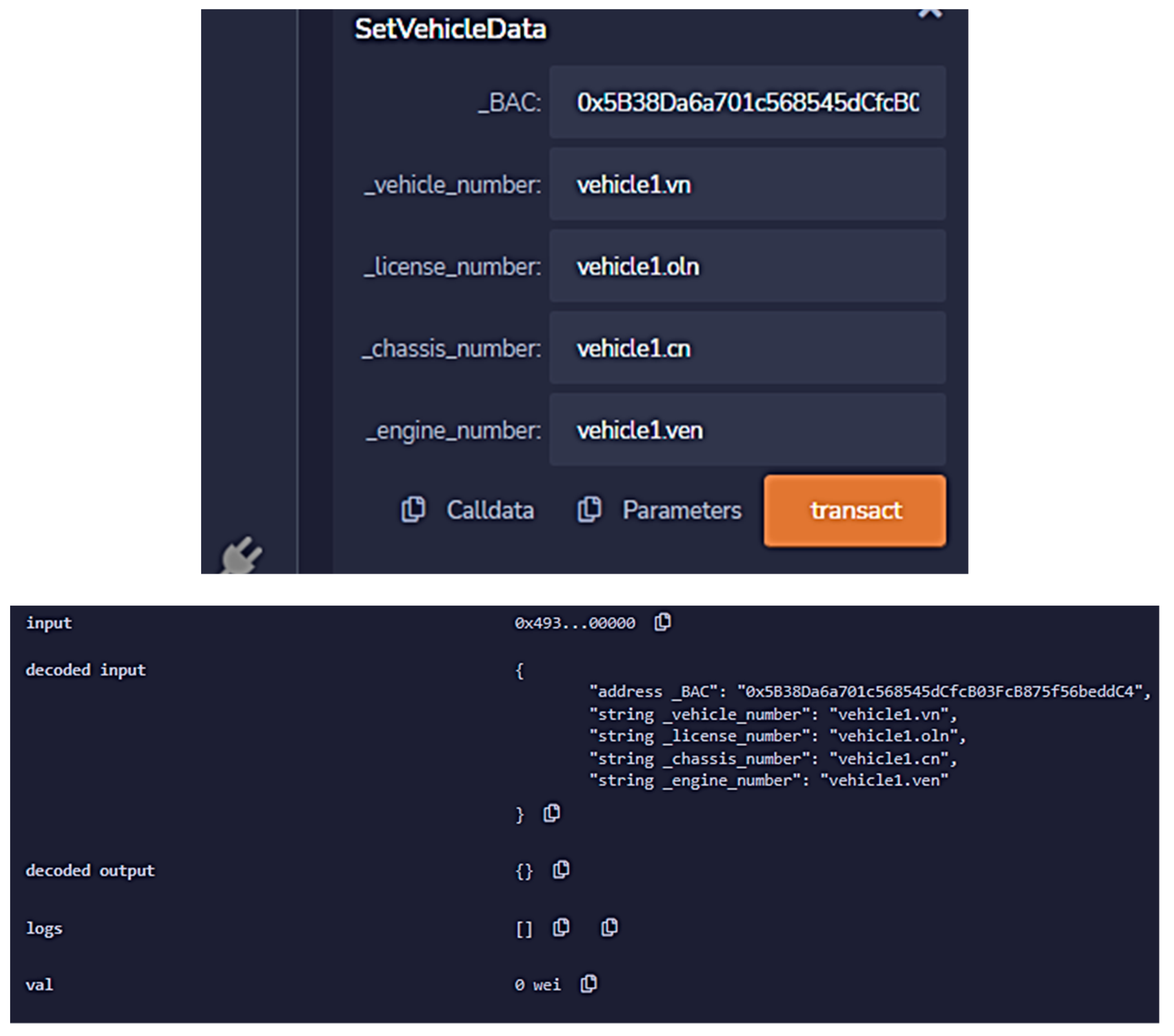1174x1036 pixels.
Task: Copy the decoded output value
Action: tap(561, 869)
